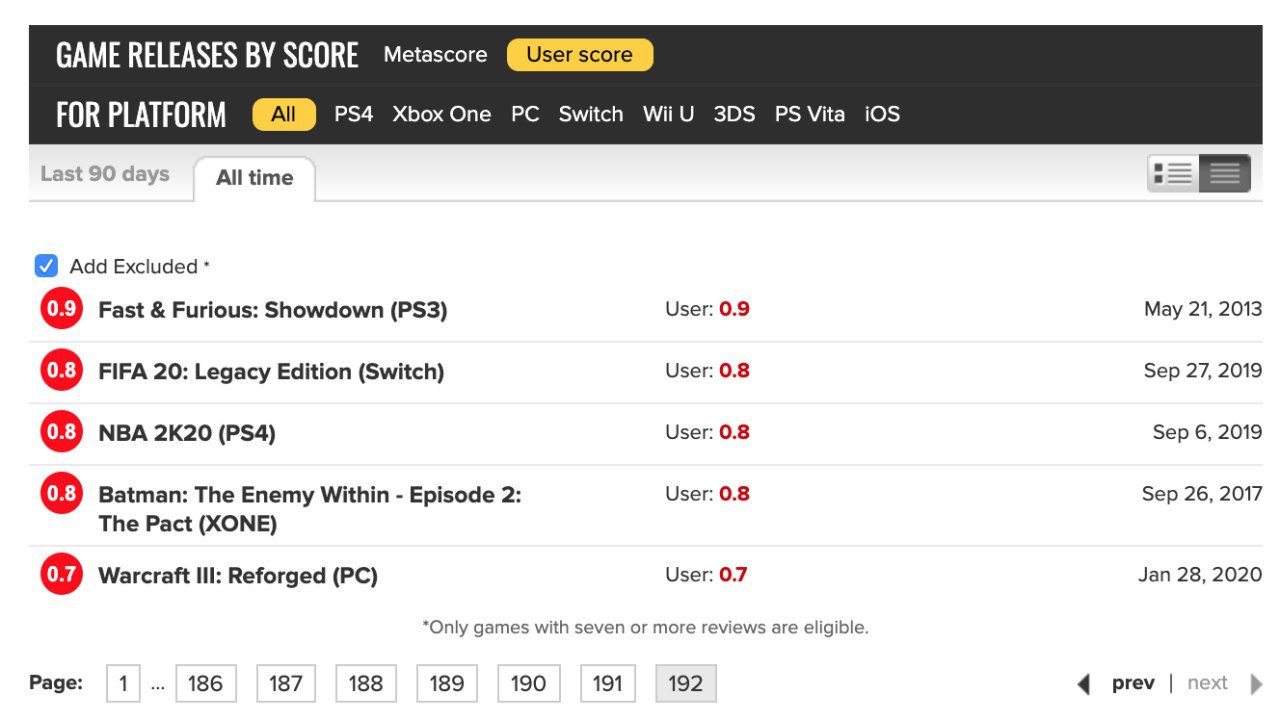Image resolution: width=1280 pixels, height=720 pixels.
Task: Go to page 188
Action: pos(366,684)
